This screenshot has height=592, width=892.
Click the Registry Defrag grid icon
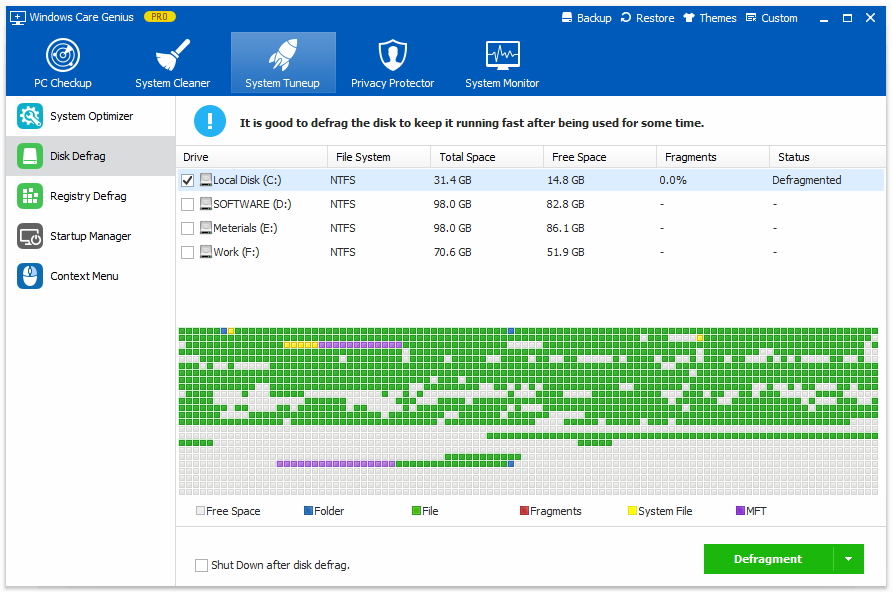pyautogui.click(x=30, y=196)
